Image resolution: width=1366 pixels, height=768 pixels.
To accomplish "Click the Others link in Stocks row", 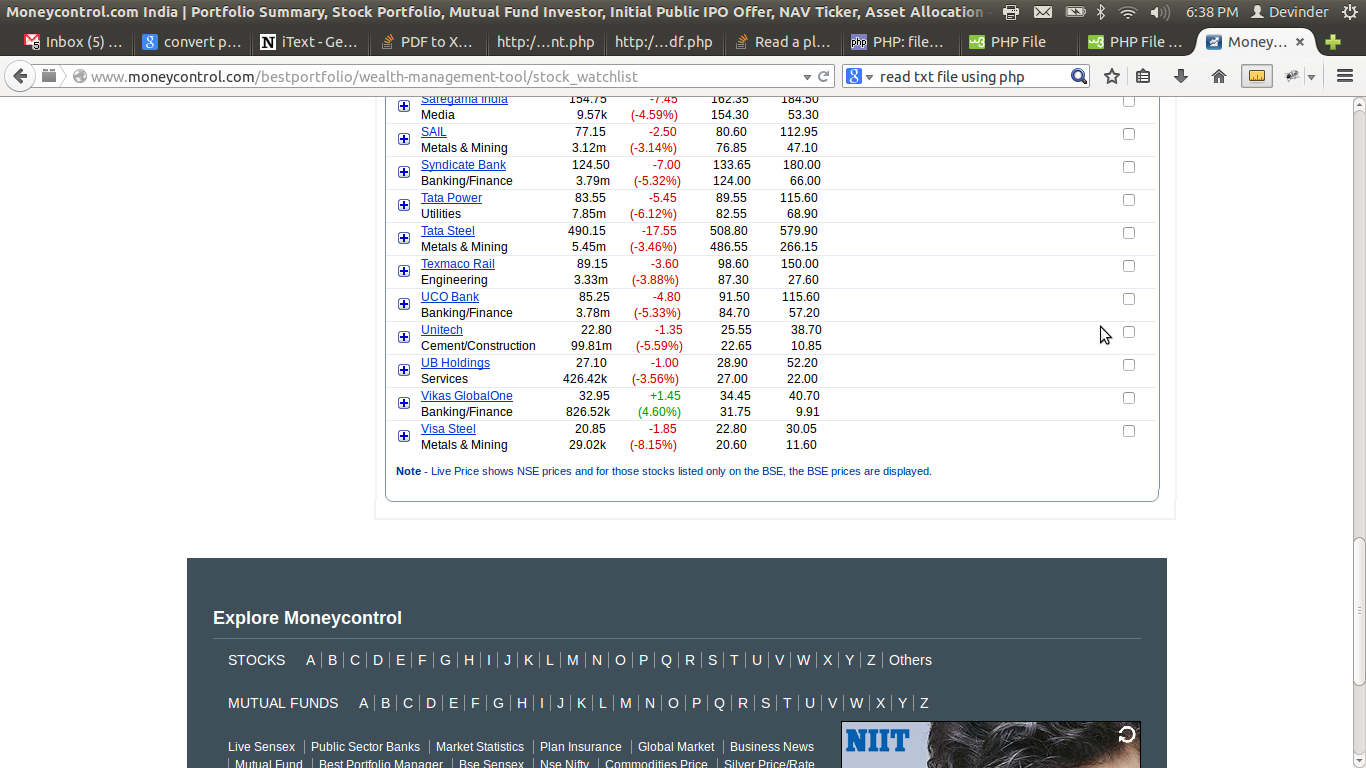I will (910, 660).
